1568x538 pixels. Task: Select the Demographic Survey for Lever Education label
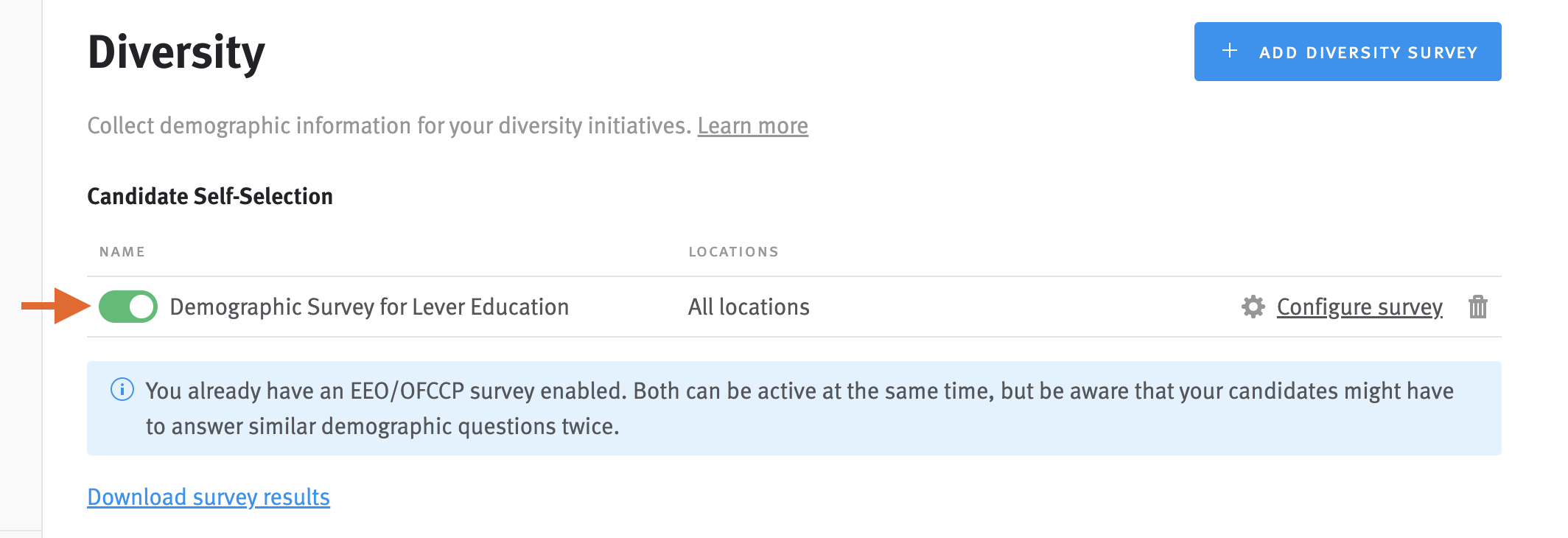point(369,307)
